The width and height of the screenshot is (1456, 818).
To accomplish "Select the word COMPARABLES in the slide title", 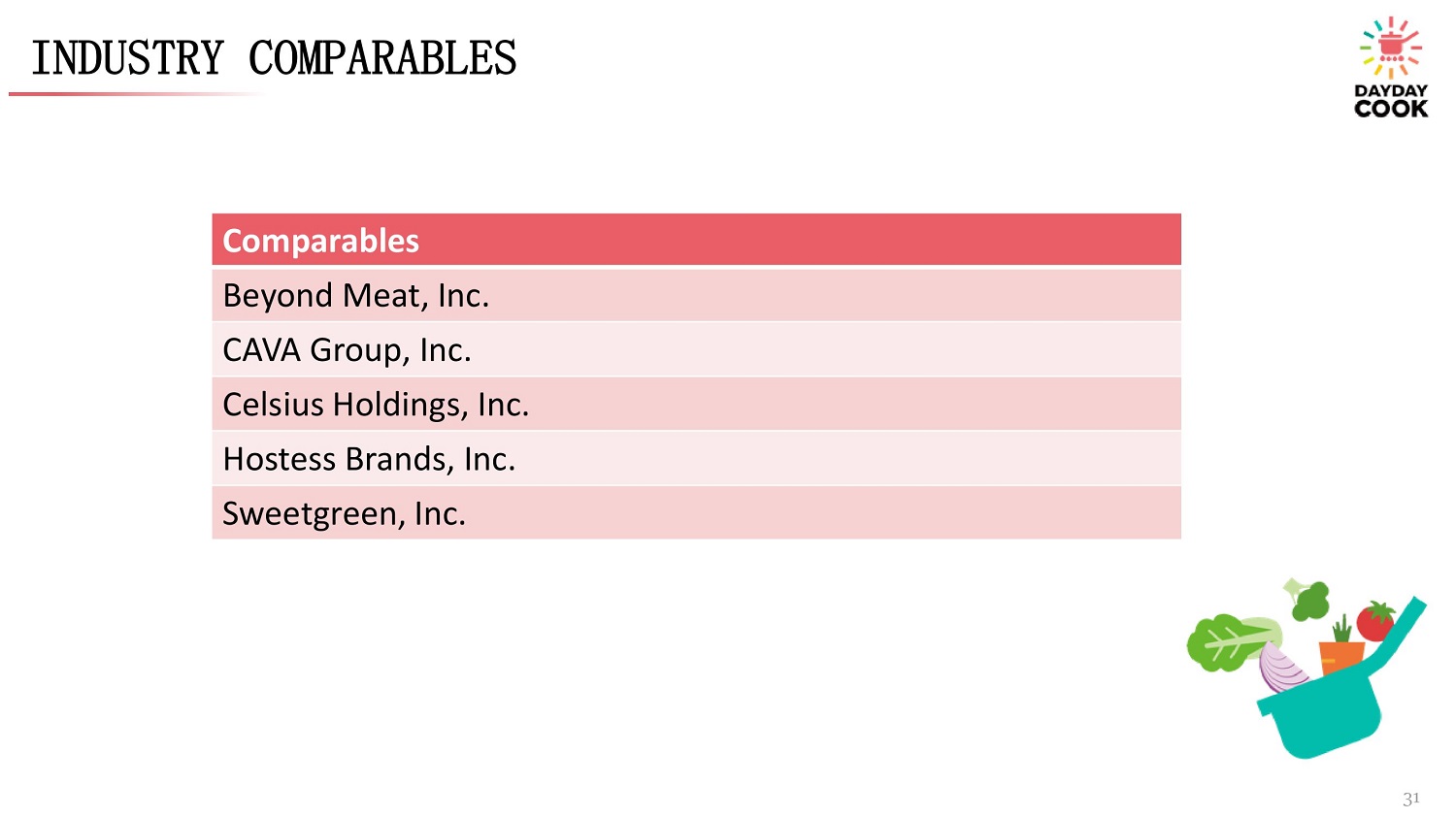I will point(382,58).
